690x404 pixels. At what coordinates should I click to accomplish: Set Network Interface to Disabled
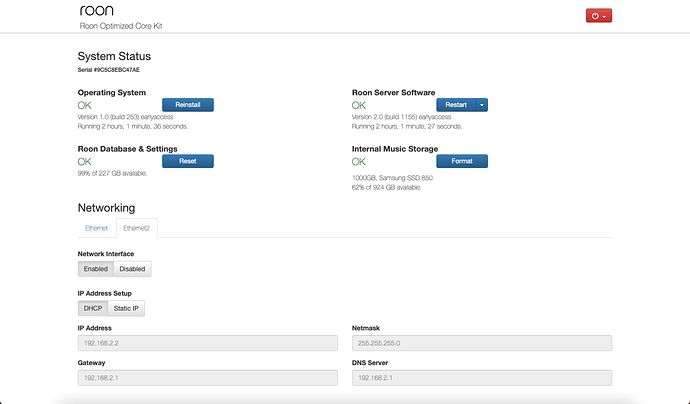tap(132, 269)
